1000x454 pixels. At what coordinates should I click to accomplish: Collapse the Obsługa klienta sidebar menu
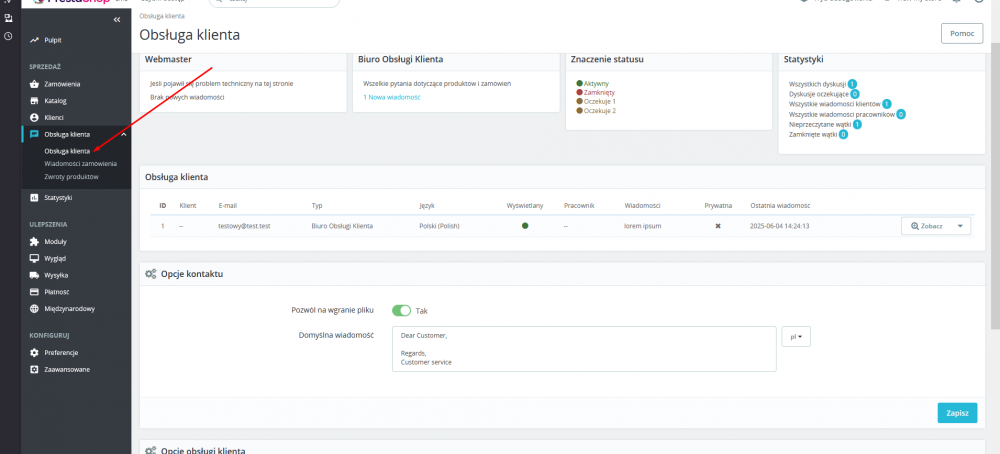tap(123, 134)
